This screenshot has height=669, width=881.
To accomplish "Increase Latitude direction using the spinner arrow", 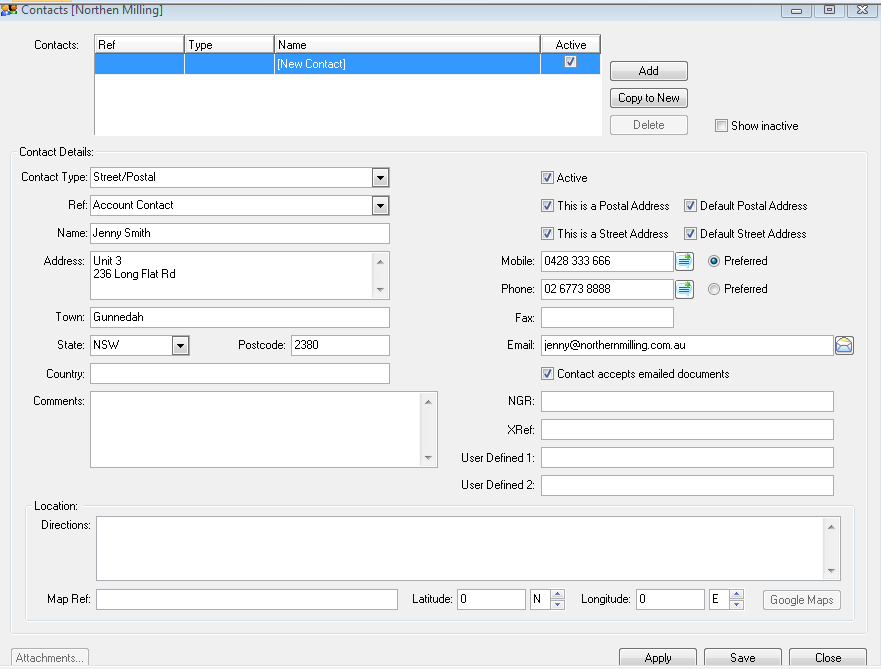I will click(558, 595).
